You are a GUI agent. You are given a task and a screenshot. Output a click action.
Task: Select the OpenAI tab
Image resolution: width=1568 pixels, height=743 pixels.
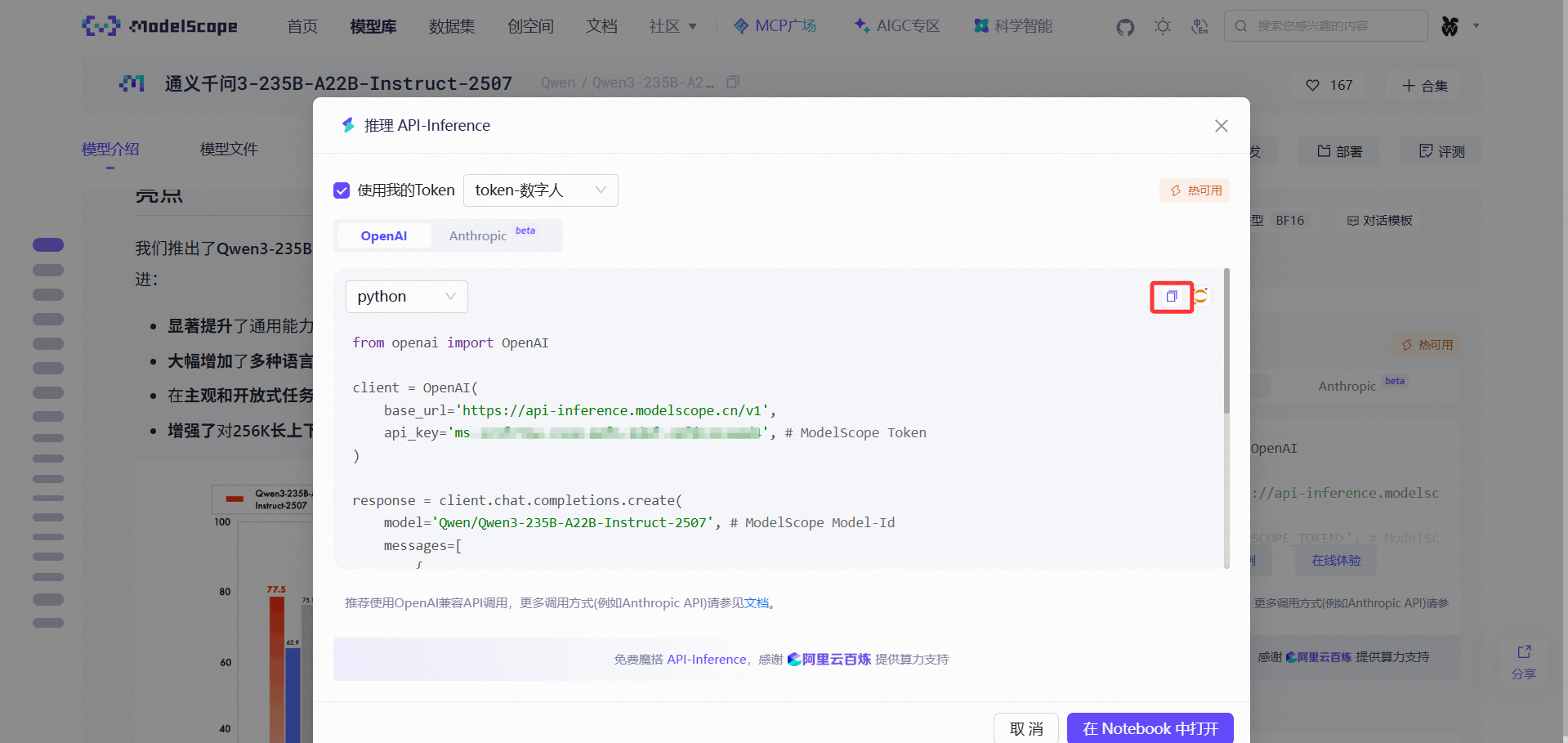tap(384, 235)
